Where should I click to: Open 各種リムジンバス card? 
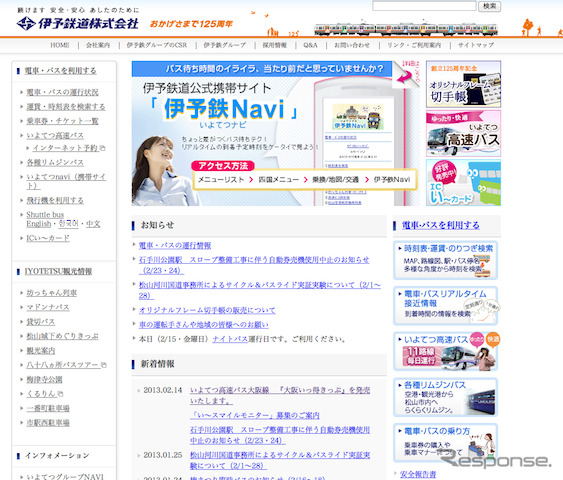446,397
